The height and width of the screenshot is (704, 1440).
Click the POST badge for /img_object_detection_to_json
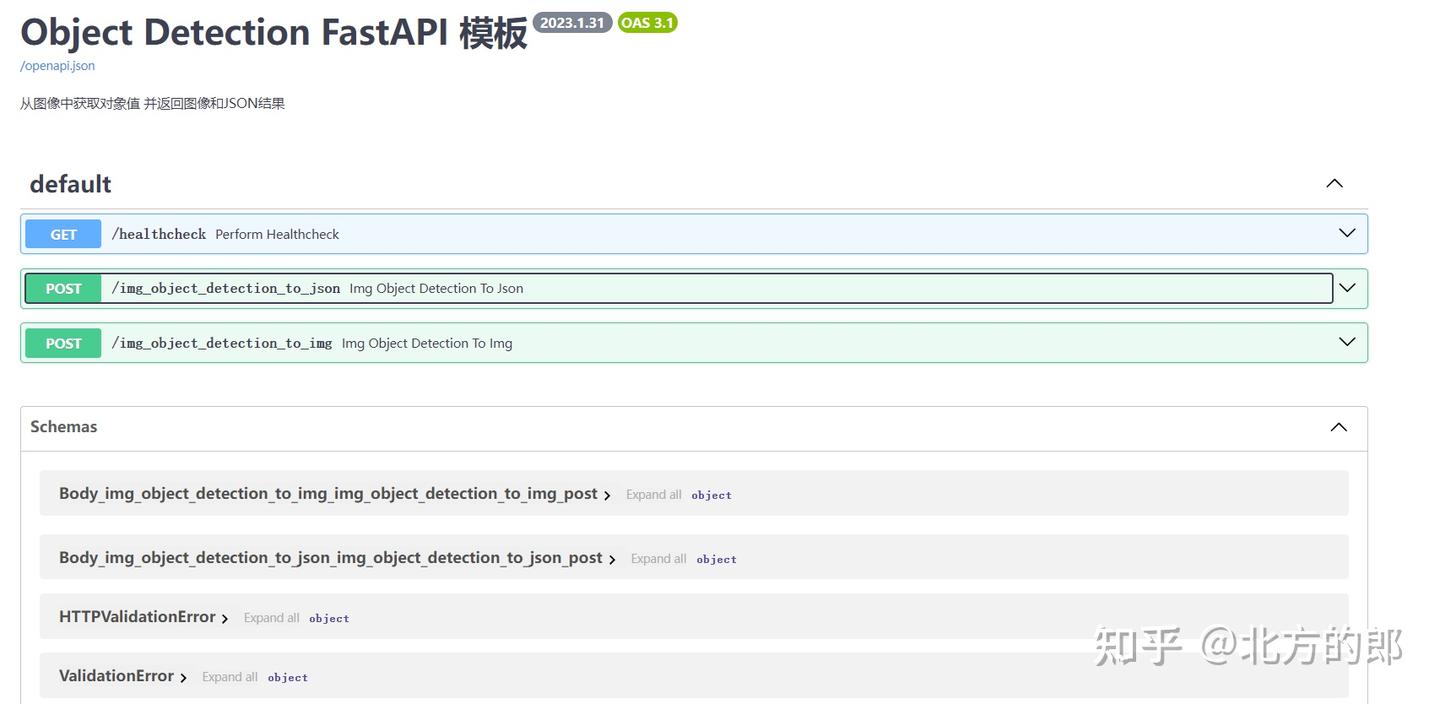(63, 288)
